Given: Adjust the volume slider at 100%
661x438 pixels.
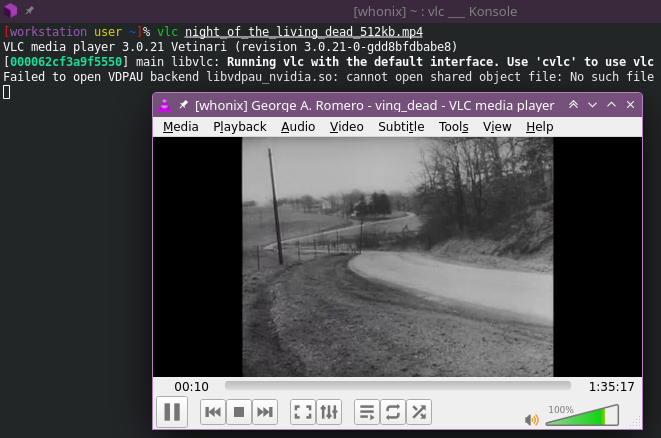Looking at the screenshot, I should [582, 415].
